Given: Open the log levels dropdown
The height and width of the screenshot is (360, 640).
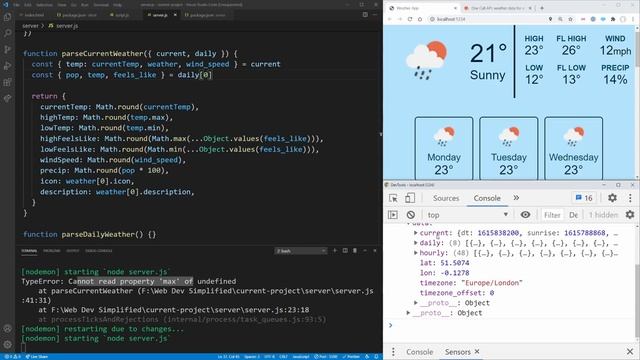Looking at the screenshot, I should click(x=573, y=215).
